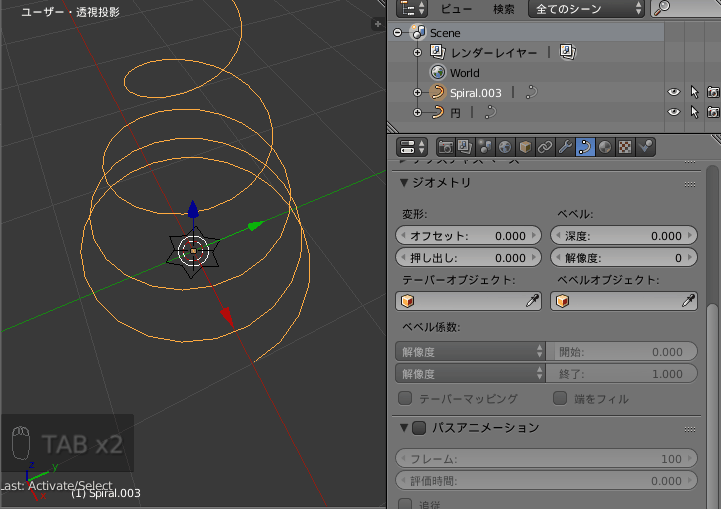
Task: Enable the パスアニメーション panel checkbox
Action: pyautogui.click(x=419, y=428)
